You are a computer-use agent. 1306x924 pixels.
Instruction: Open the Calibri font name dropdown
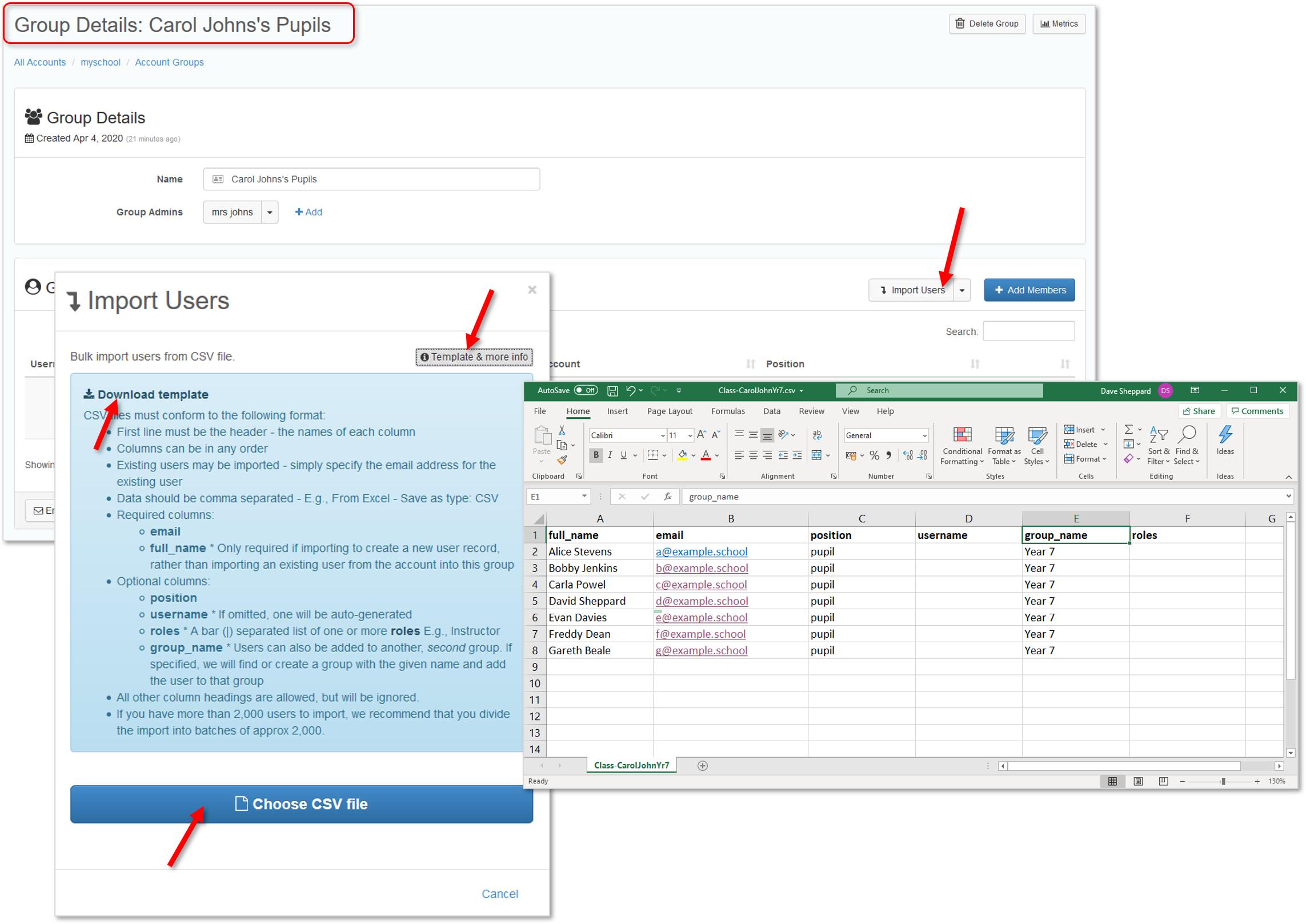coord(662,435)
